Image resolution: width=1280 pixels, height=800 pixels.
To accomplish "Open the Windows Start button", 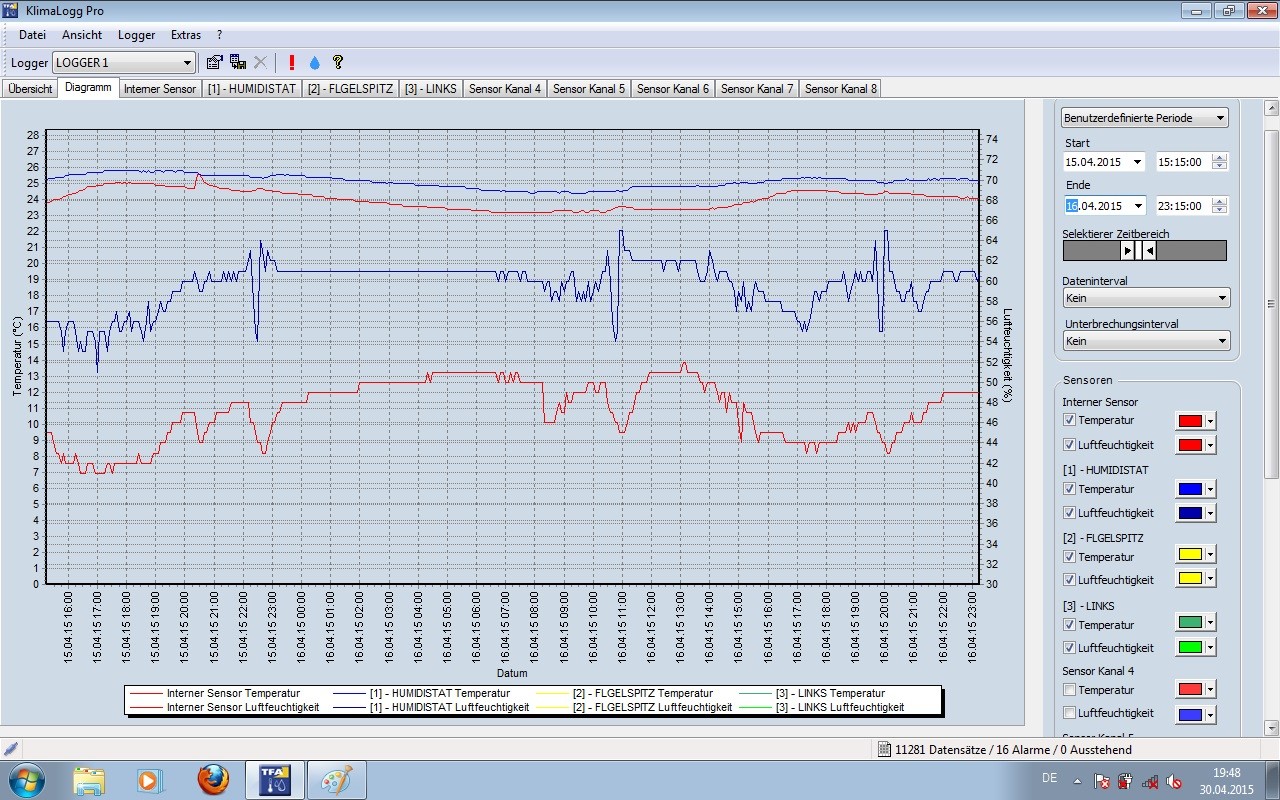I will coord(27,780).
